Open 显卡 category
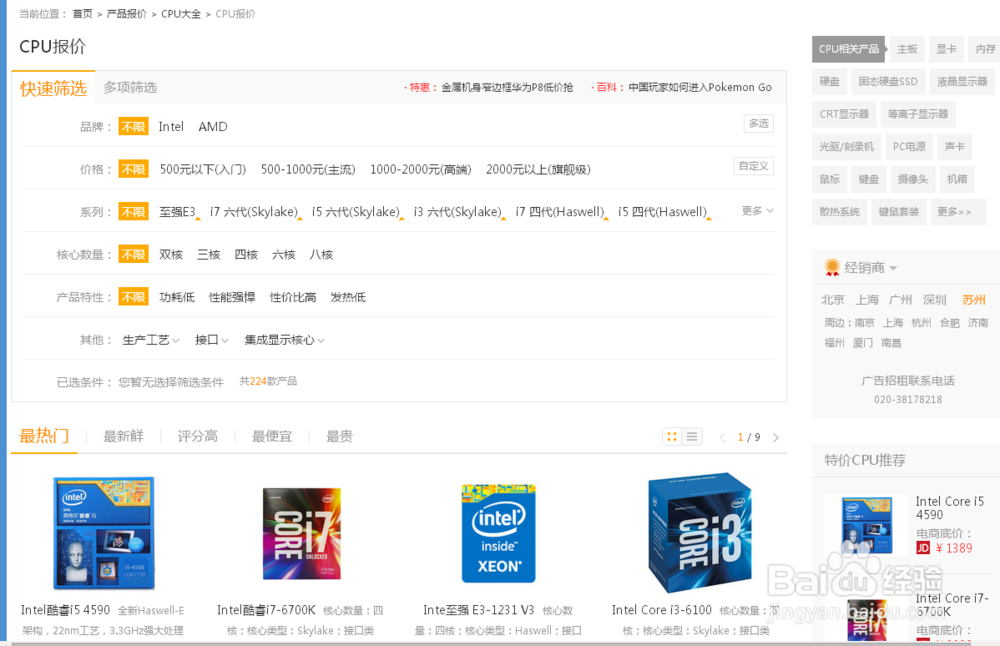The width and height of the screenshot is (1000, 646). tap(946, 49)
